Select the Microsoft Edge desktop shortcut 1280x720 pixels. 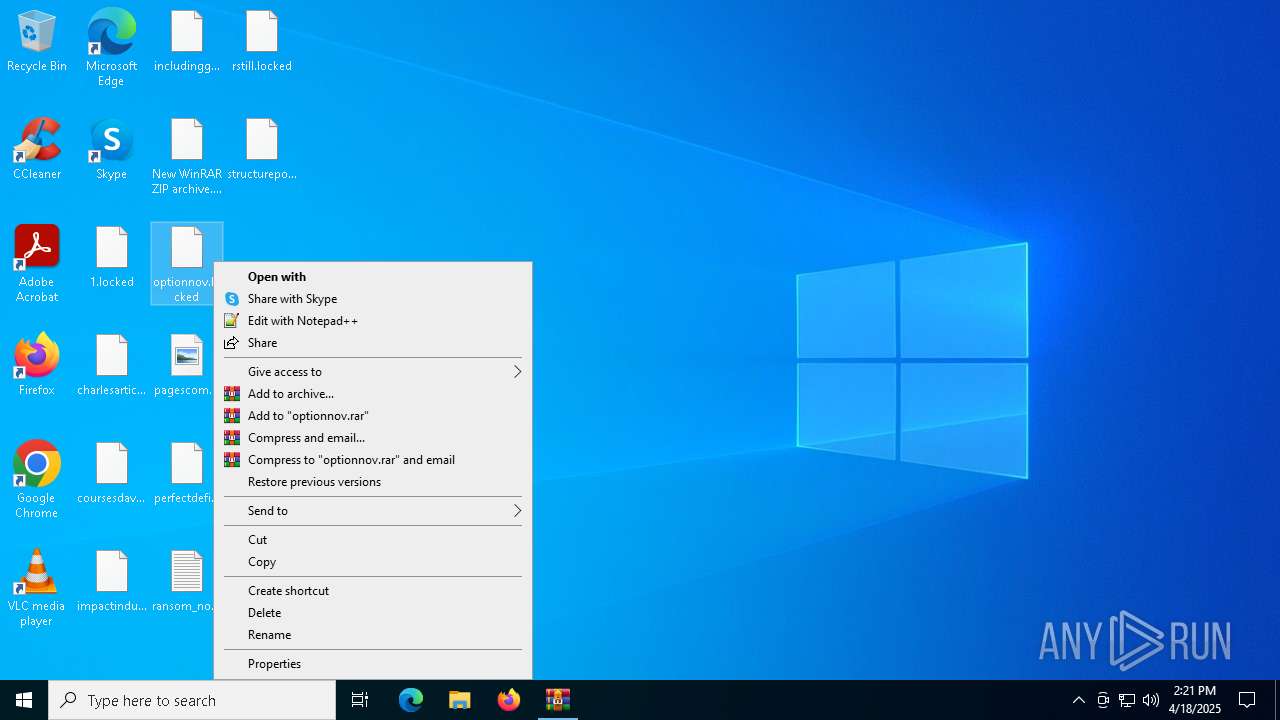(111, 47)
